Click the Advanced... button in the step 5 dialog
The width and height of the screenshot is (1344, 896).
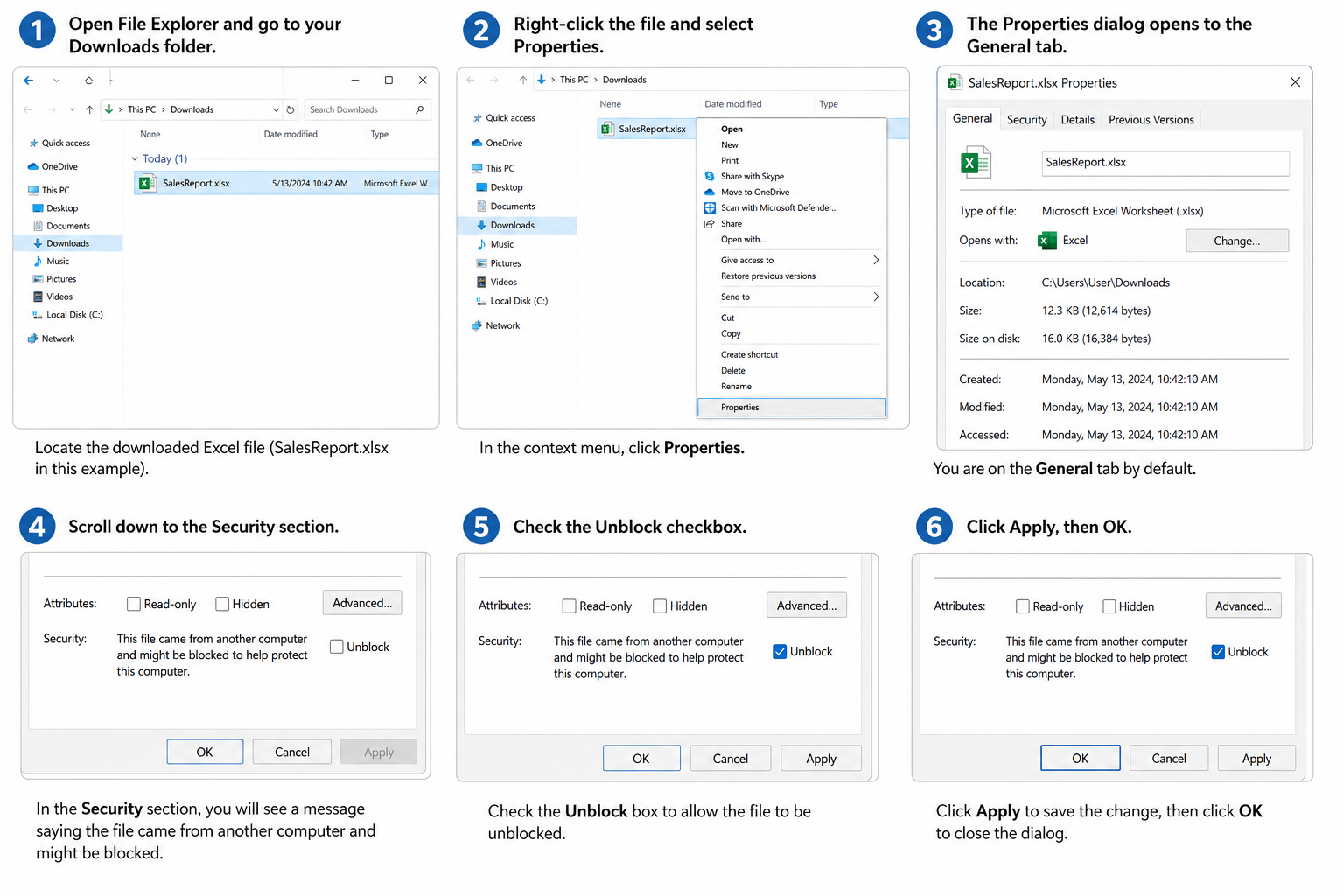pyautogui.click(x=807, y=605)
